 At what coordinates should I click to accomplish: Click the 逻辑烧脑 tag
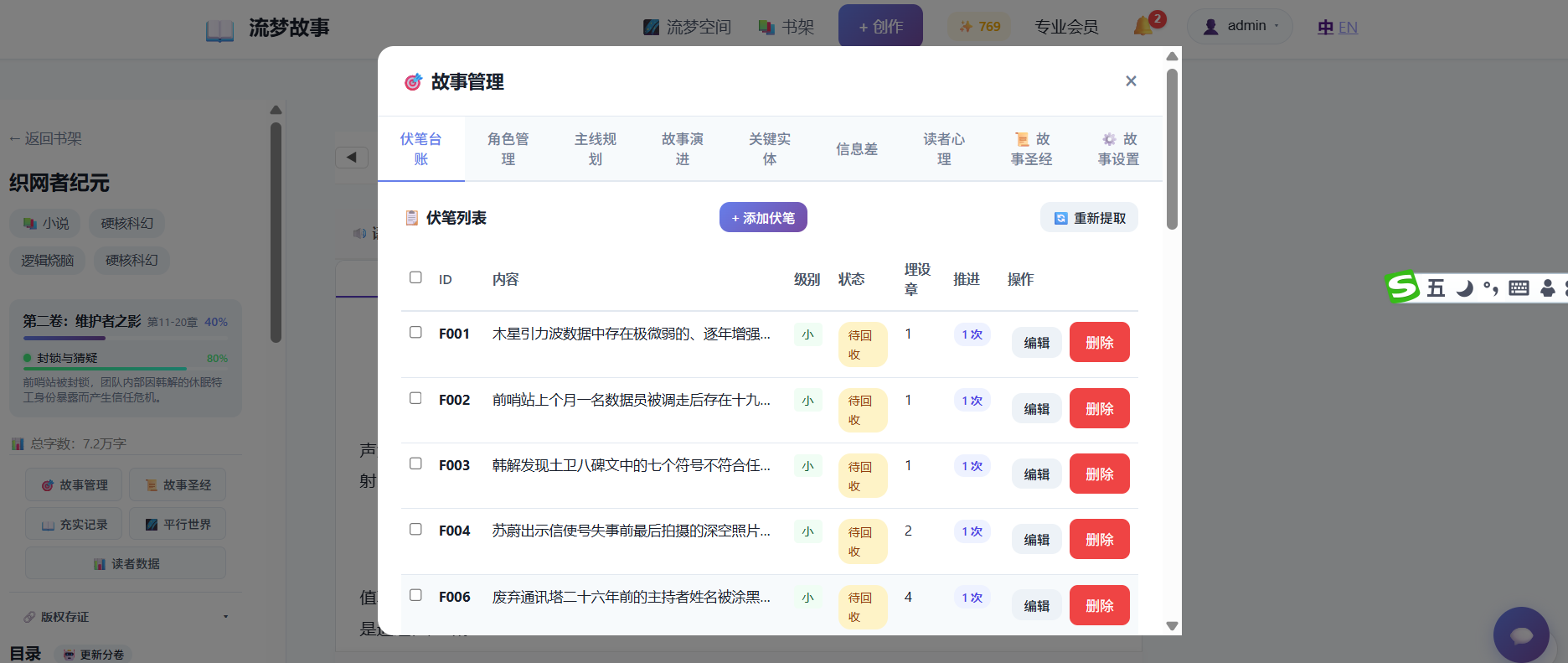tap(48, 260)
